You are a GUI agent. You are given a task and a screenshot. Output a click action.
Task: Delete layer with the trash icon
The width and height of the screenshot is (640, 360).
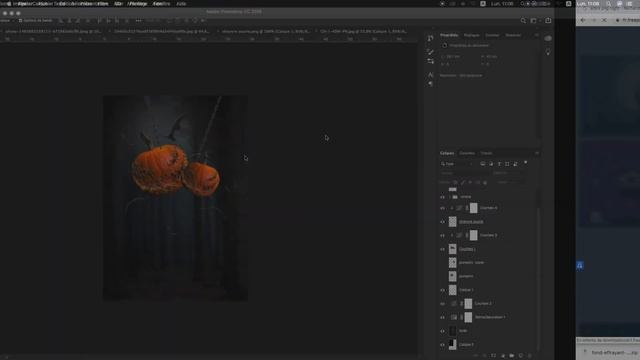[530, 356]
